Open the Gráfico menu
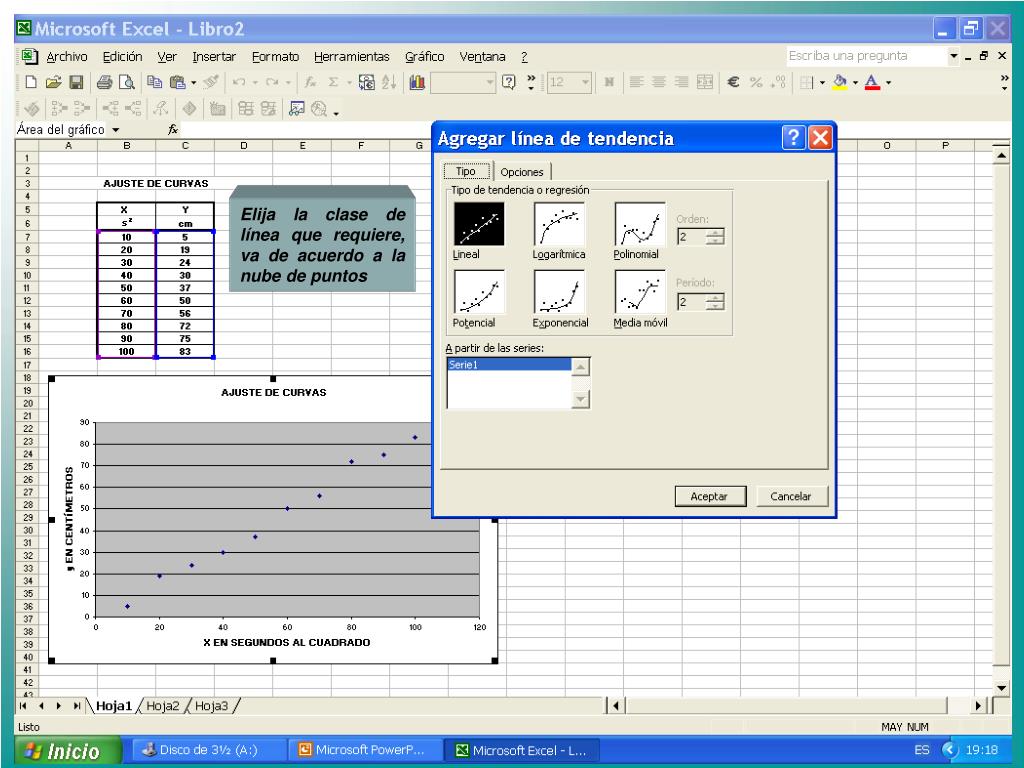 pos(424,57)
